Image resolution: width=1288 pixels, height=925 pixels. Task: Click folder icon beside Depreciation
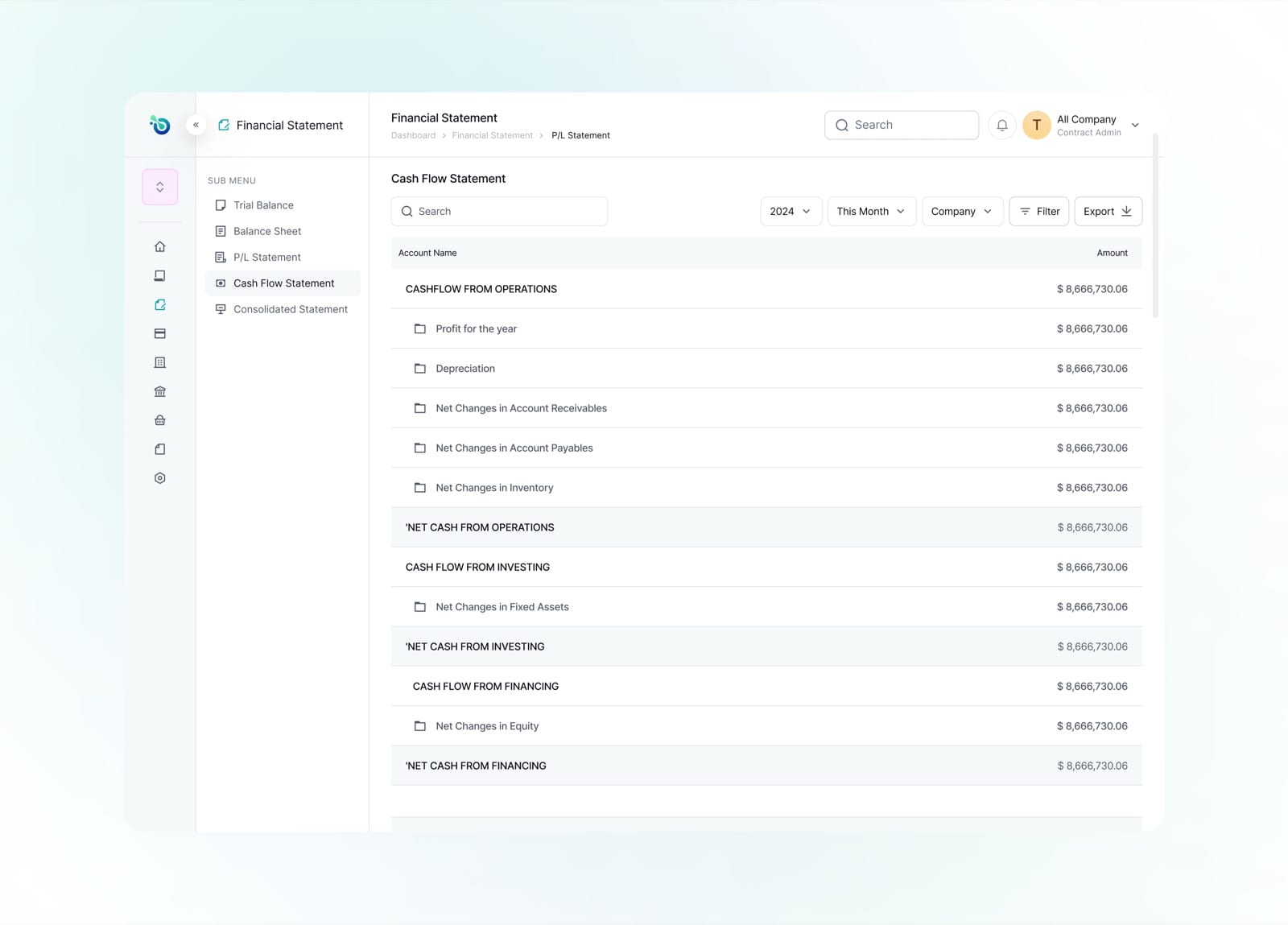pyautogui.click(x=420, y=369)
